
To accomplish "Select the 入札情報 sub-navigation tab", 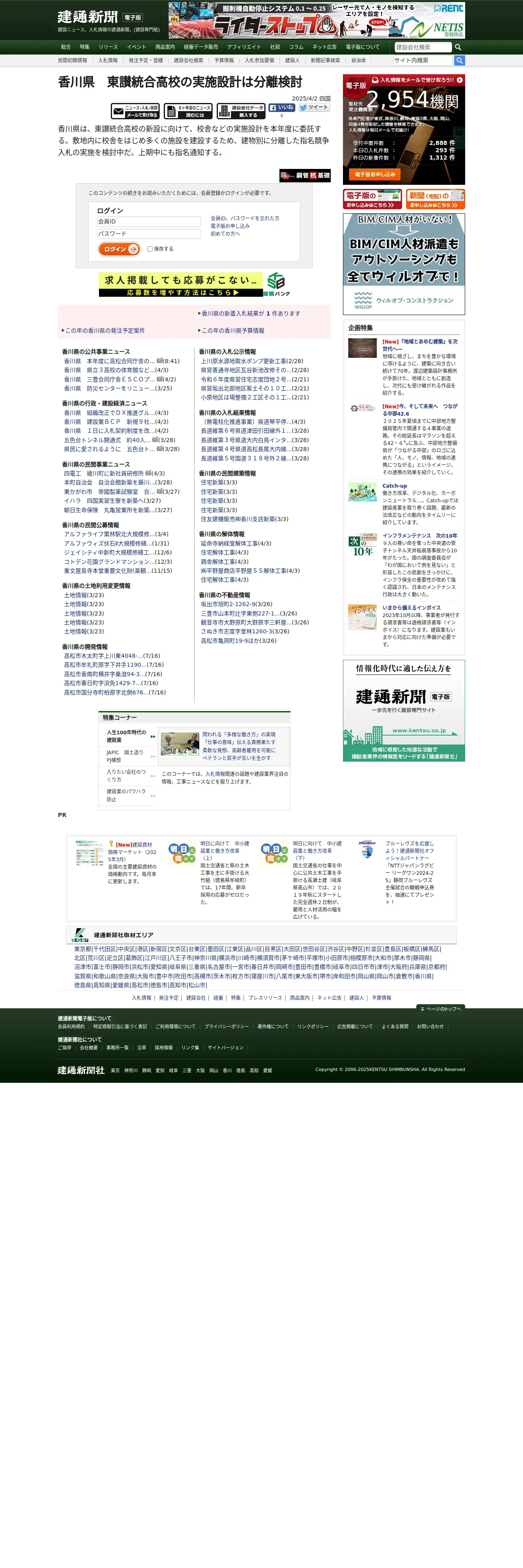I will coord(108,60).
